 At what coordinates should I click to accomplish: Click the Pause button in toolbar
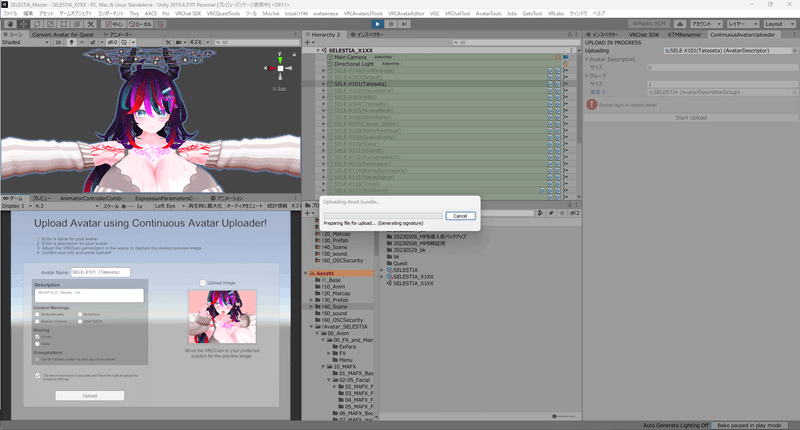pos(391,24)
